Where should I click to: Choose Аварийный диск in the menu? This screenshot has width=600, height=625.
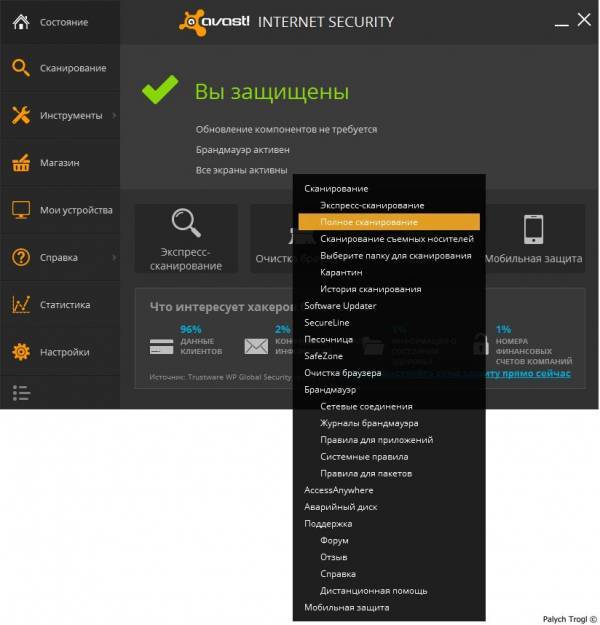tap(341, 507)
